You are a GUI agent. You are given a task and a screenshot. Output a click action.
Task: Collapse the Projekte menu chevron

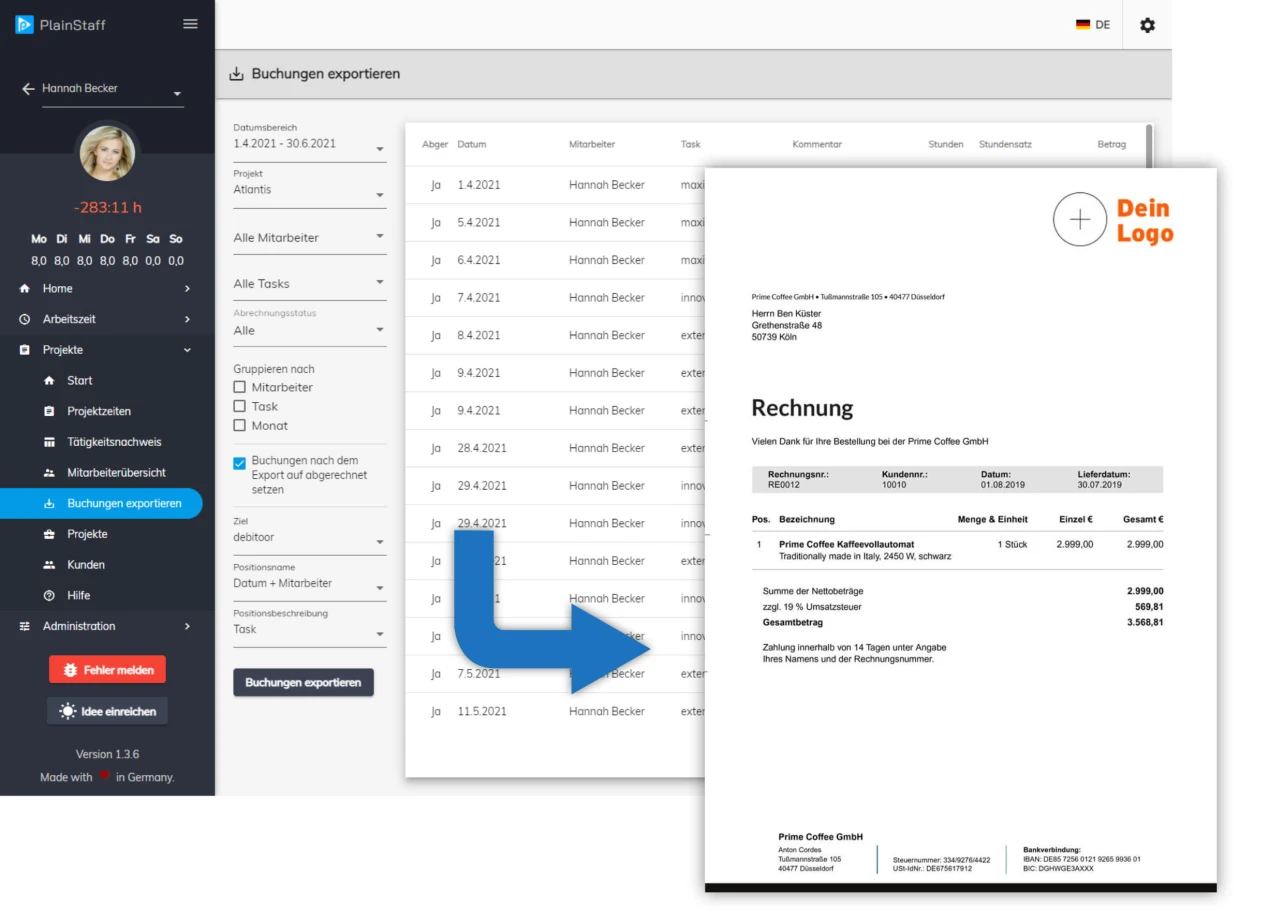point(187,350)
